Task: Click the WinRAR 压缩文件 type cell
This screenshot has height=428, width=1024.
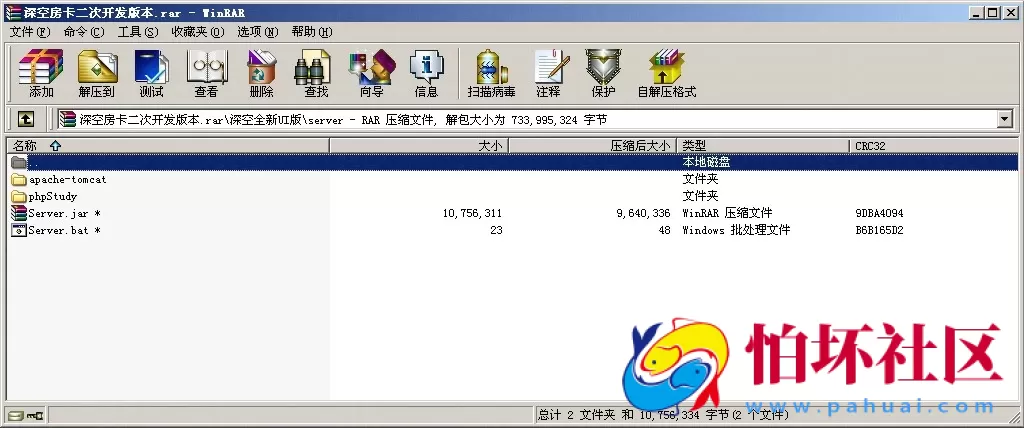Action: point(727,213)
